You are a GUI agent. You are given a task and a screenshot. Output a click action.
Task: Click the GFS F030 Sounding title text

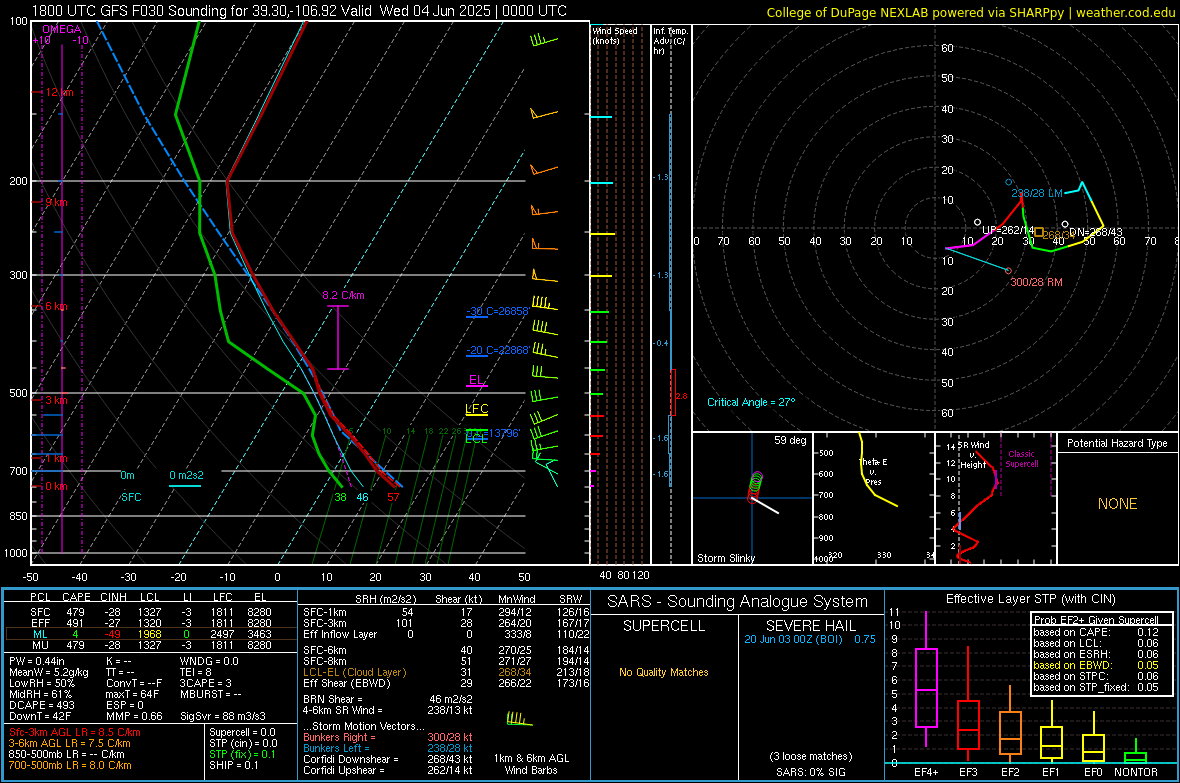pyautogui.click(x=300, y=11)
